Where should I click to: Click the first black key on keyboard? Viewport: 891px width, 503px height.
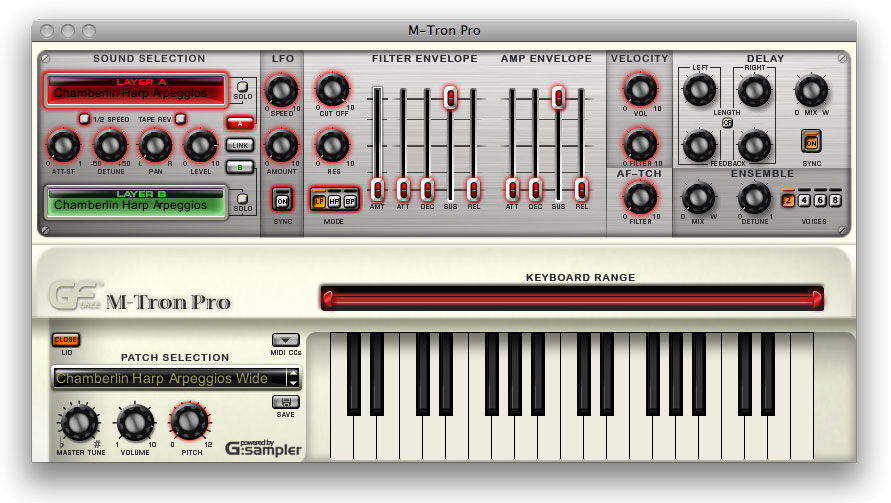pos(353,373)
